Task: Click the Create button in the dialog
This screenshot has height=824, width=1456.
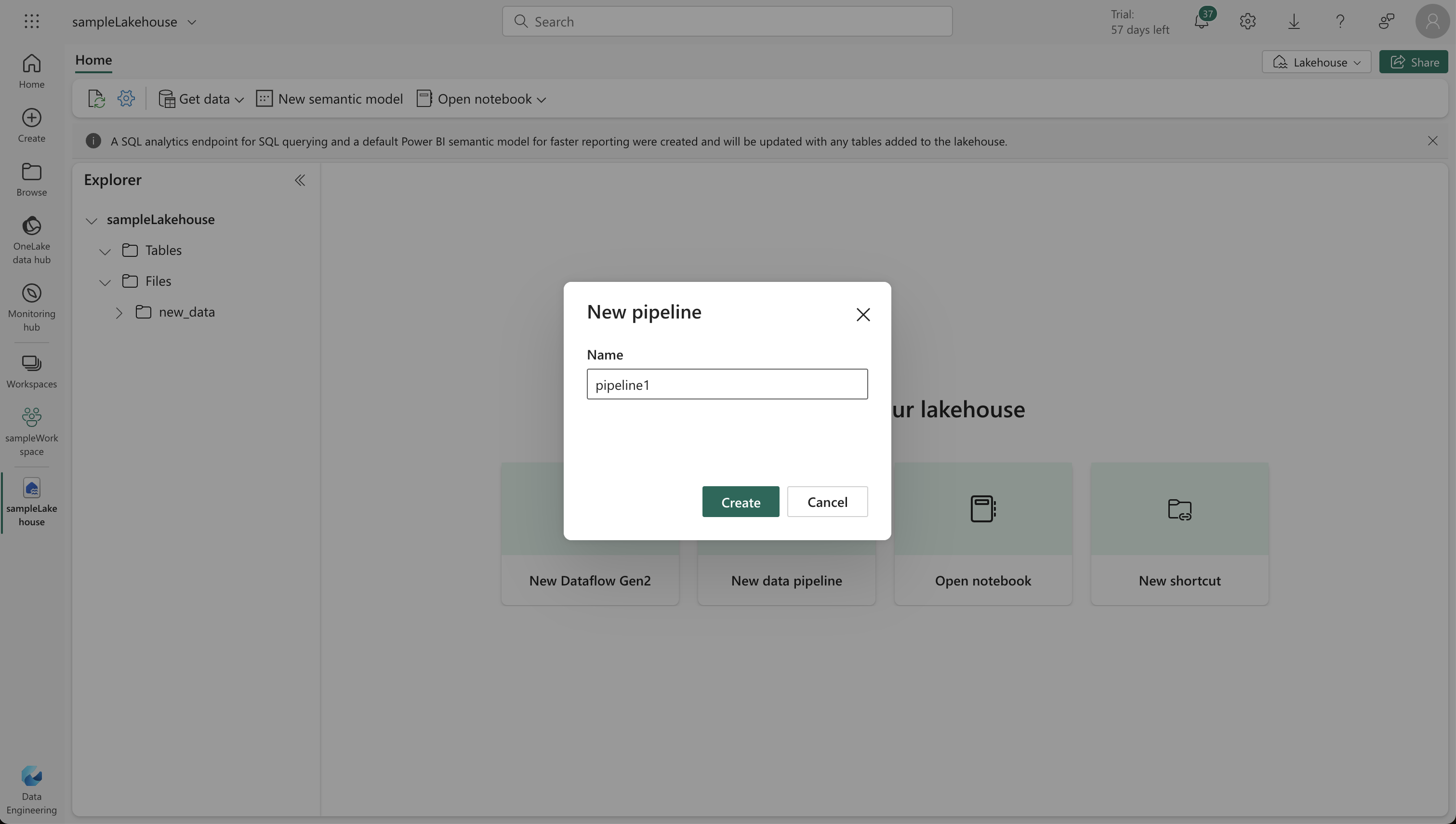Action: pyautogui.click(x=741, y=502)
